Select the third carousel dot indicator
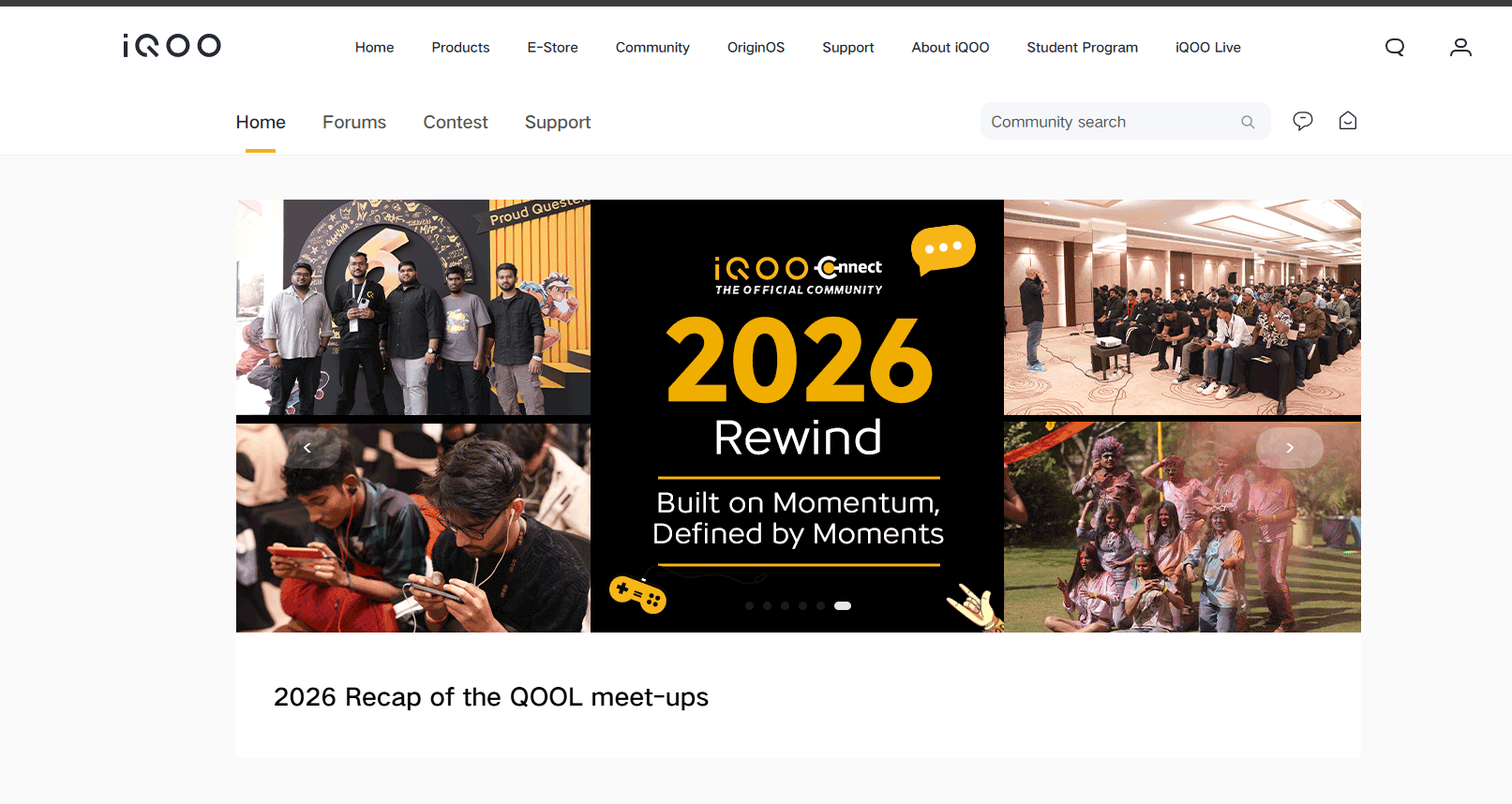Image resolution: width=1512 pixels, height=804 pixels. [785, 606]
